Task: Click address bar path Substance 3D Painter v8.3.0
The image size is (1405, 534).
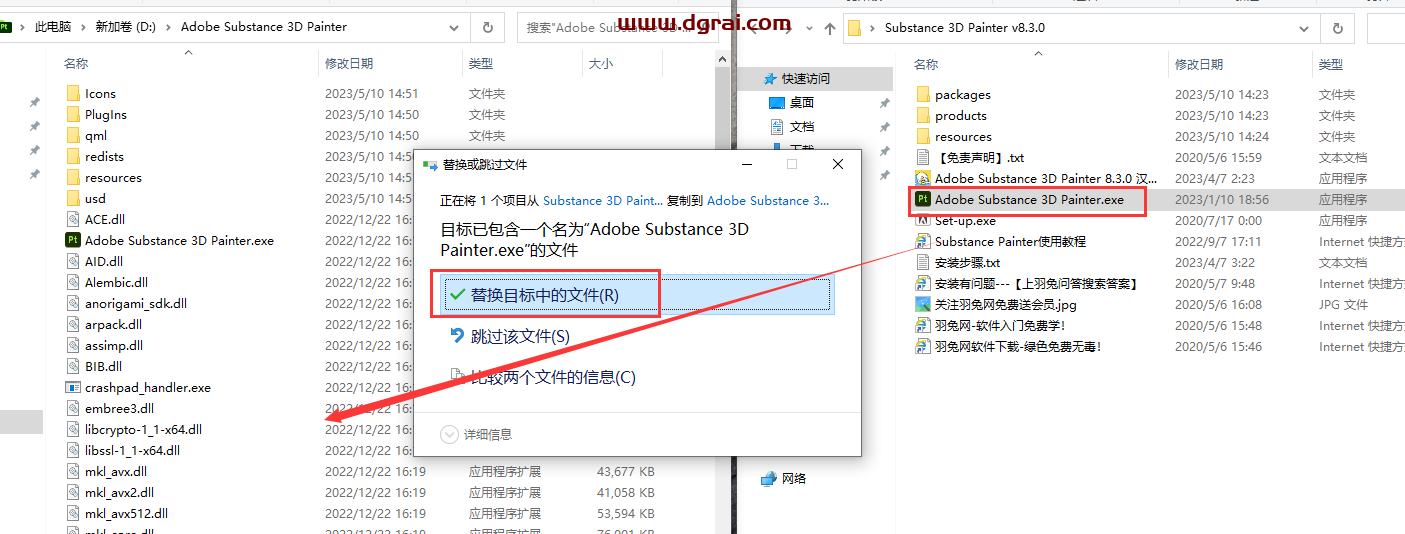Action: (965, 28)
